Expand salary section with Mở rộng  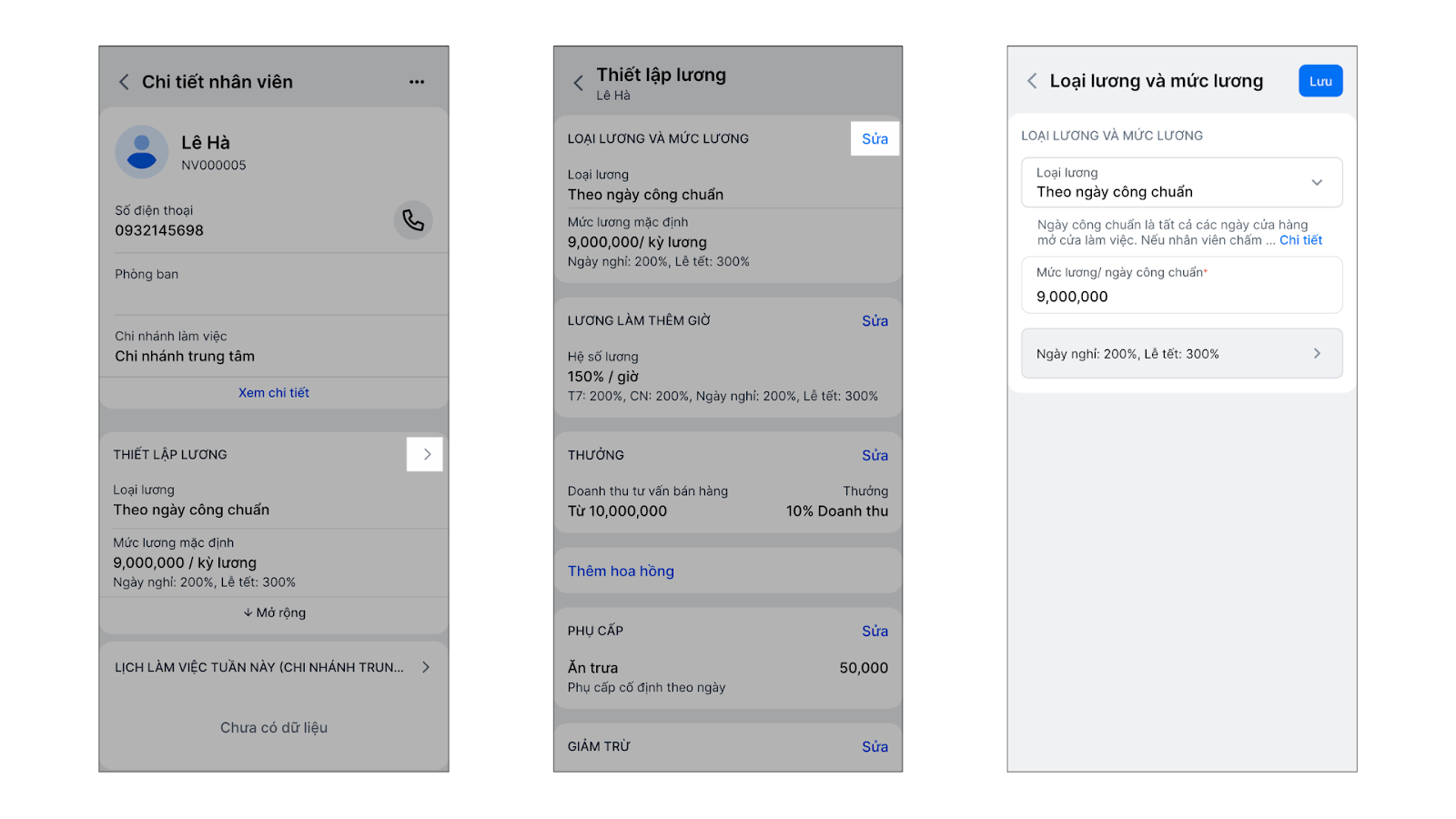pyautogui.click(x=274, y=612)
